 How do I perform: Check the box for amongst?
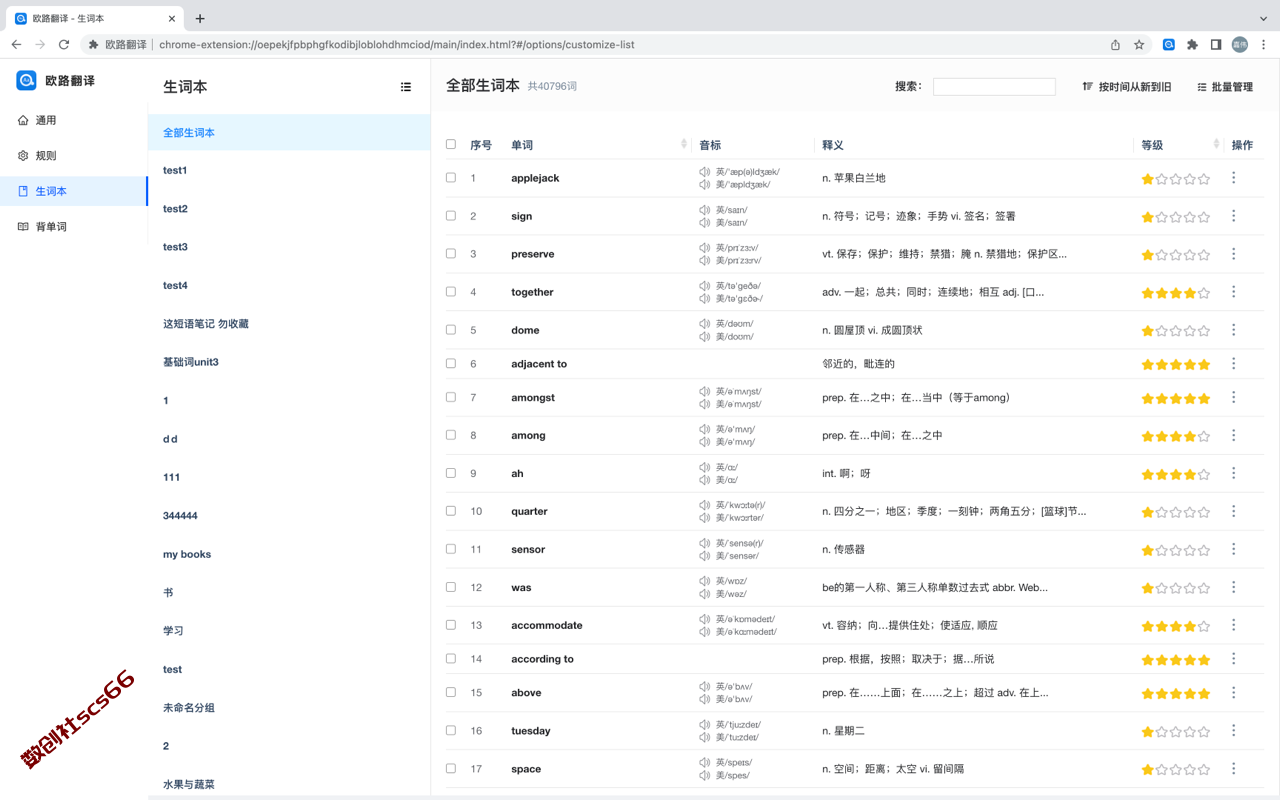tap(451, 397)
